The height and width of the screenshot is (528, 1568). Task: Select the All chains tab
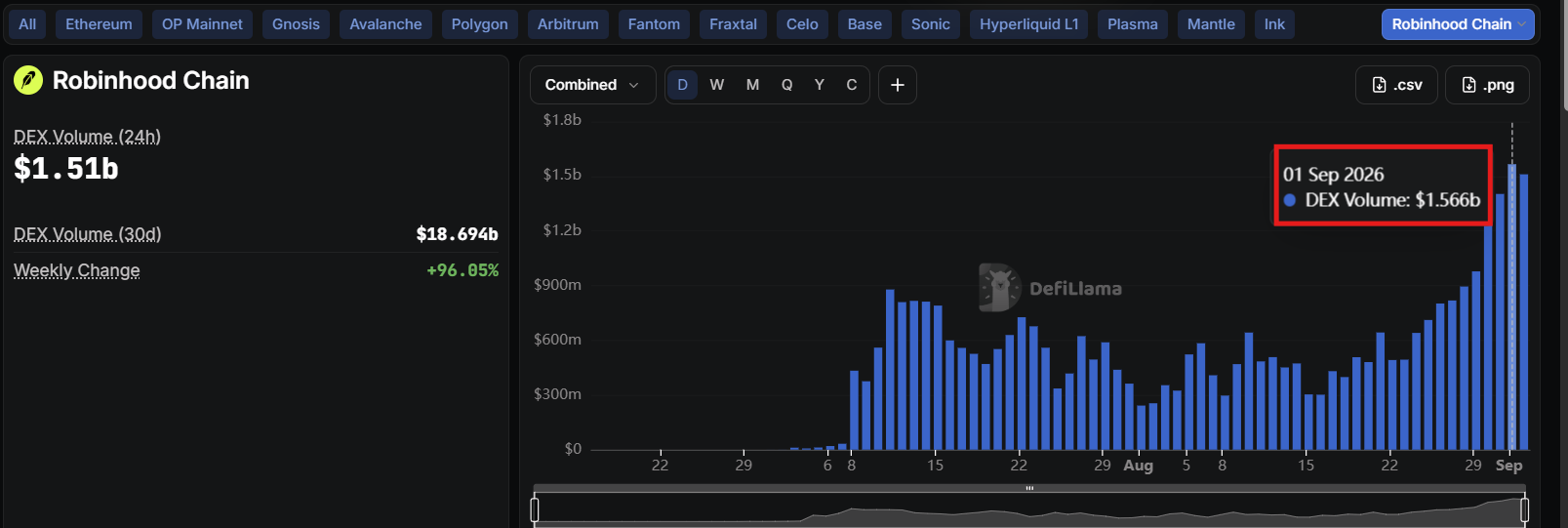coord(27,24)
